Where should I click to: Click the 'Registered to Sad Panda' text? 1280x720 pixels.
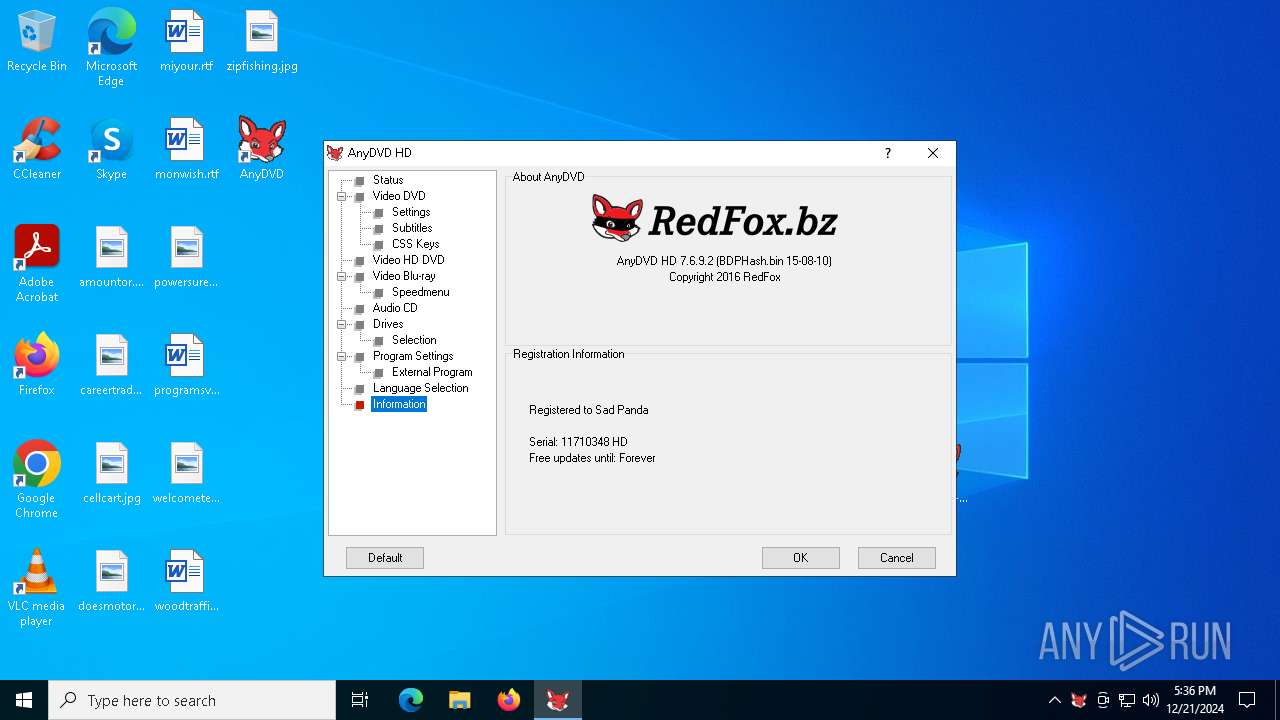[589, 410]
